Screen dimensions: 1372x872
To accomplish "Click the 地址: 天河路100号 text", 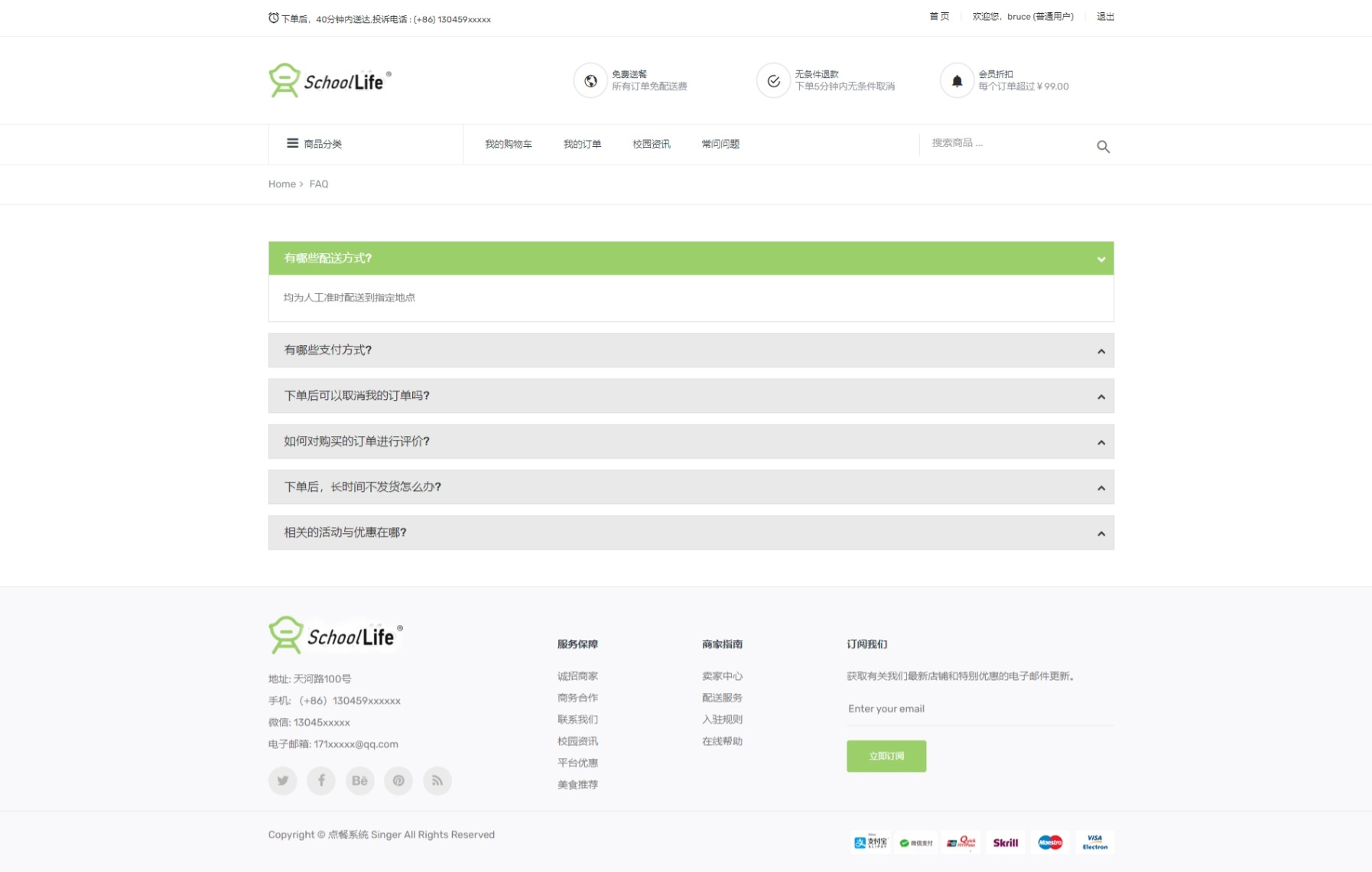I will (x=310, y=678).
